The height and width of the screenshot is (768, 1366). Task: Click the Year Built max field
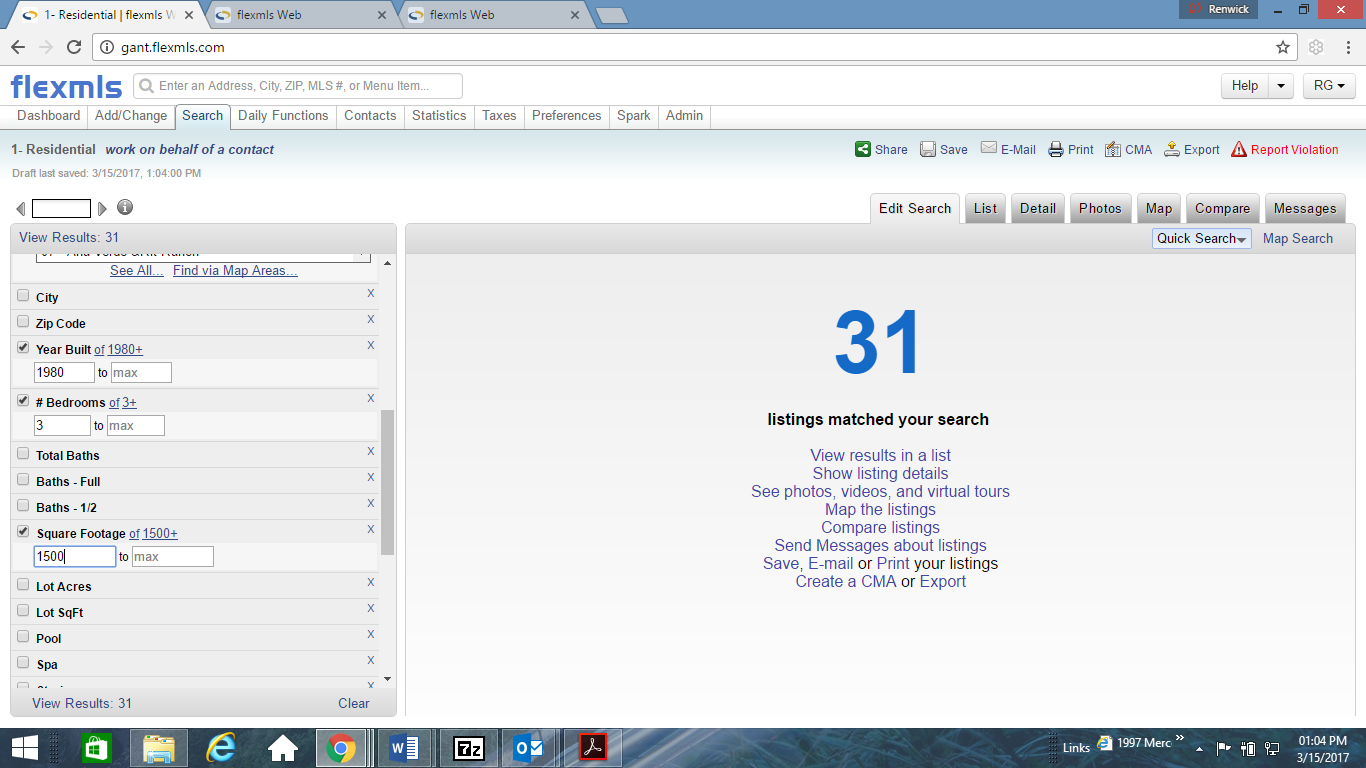click(140, 372)
